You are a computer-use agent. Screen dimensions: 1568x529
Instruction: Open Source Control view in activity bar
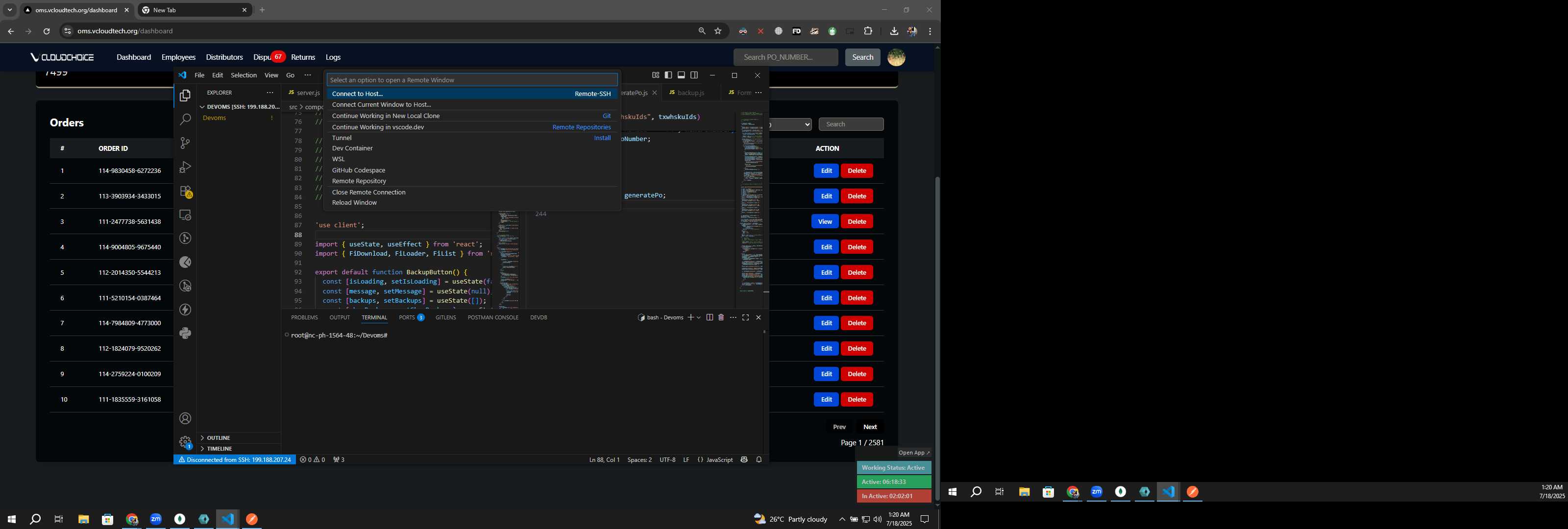click(x=185, y=143)
